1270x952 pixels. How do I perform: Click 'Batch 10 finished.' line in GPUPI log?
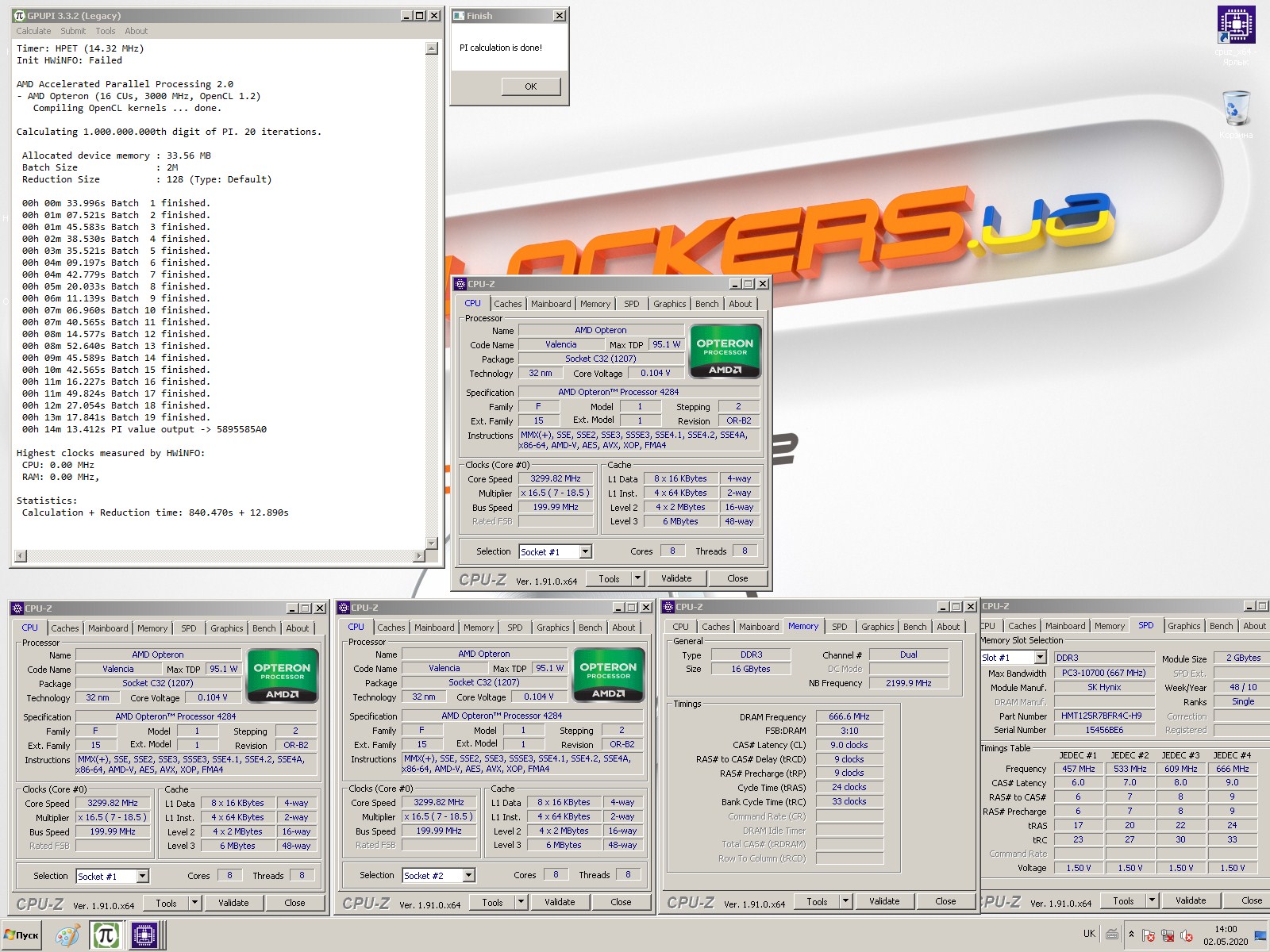[x=116, y=310]
